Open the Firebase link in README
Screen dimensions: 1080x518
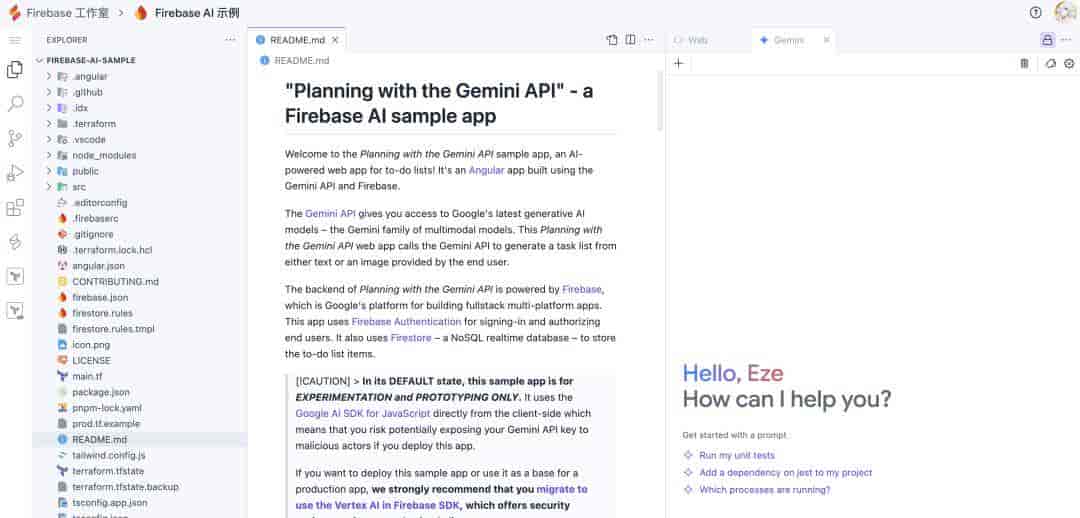click(581, 289)
